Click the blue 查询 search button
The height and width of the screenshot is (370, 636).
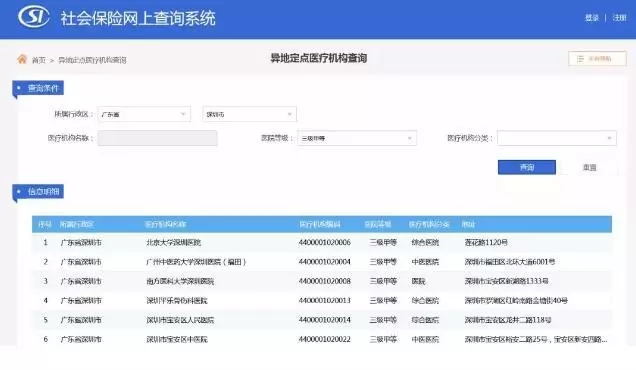526,167
